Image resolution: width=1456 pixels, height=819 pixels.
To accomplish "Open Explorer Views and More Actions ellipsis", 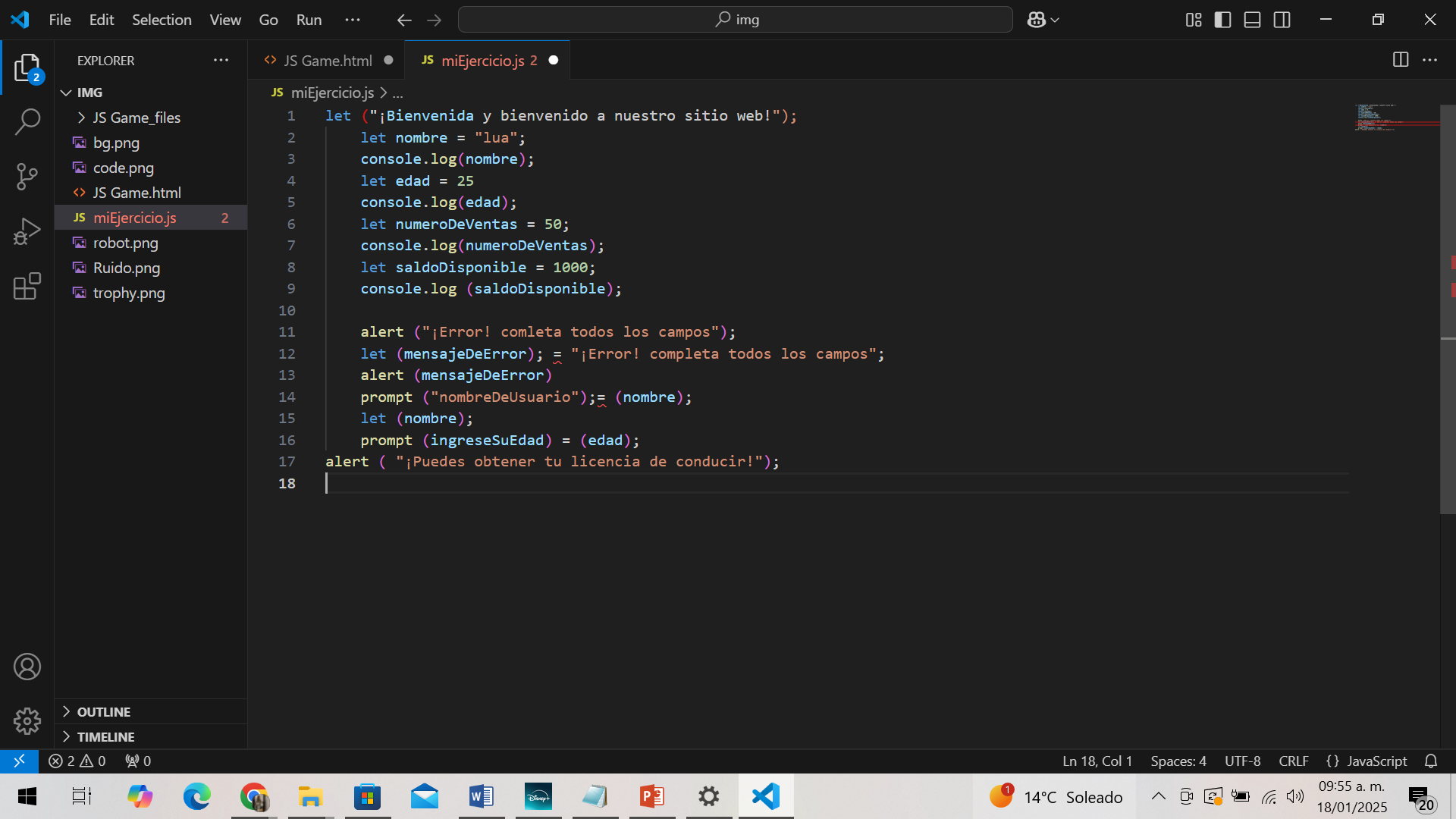I will pyautogui.click(x=221, y=60).
